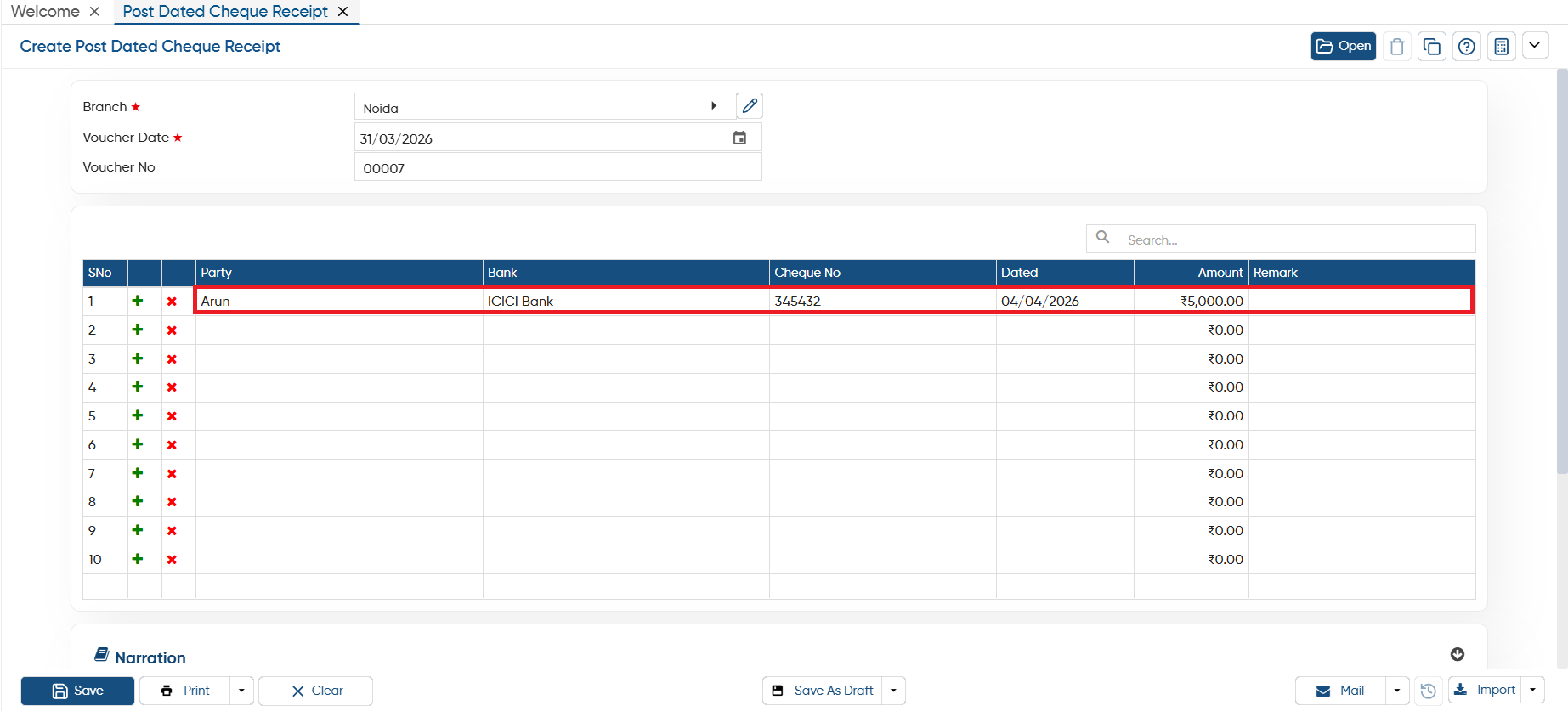Screen dimensions: 1568x711
Task: Expand the Narration section arrow
Action: point(1458,654)
